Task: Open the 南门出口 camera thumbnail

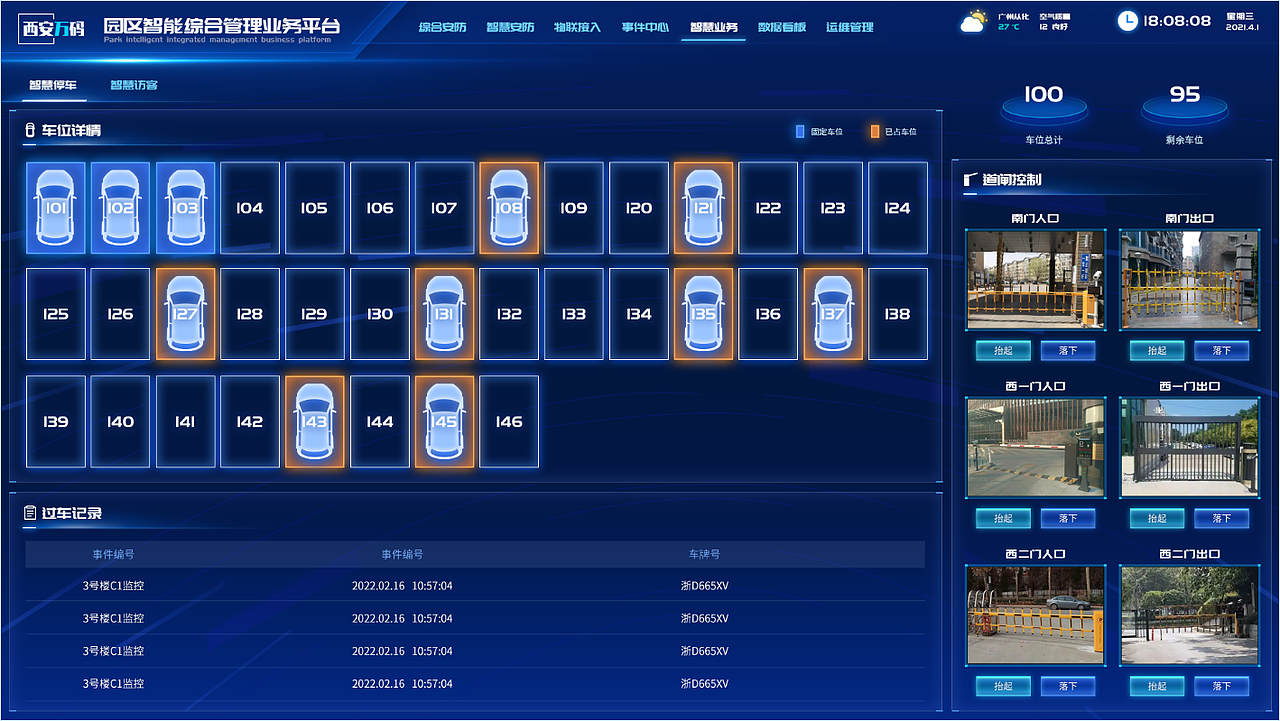Action: [1189, 279]
